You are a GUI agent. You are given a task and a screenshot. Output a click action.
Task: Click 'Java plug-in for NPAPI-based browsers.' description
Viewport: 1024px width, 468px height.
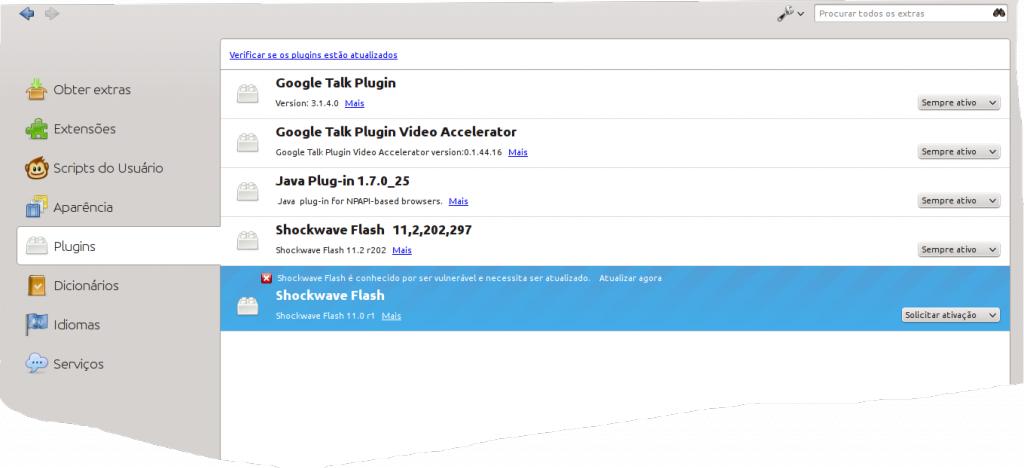point(360,201)
